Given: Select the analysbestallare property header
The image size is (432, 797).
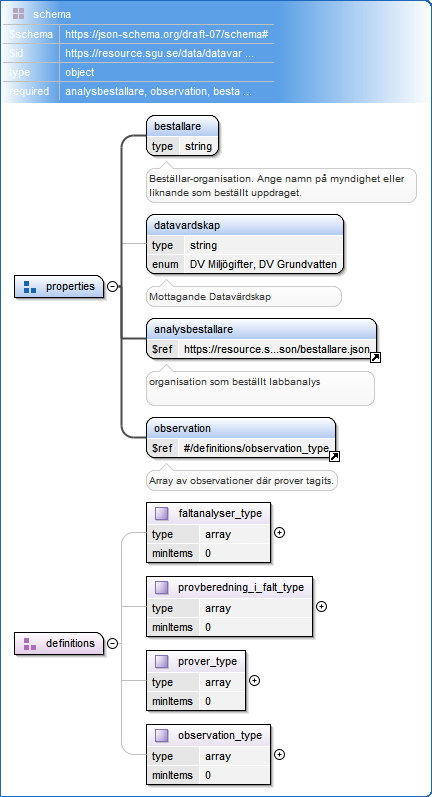Looking at the screenshot, I should pyautogui.click(x=261, y=329).
